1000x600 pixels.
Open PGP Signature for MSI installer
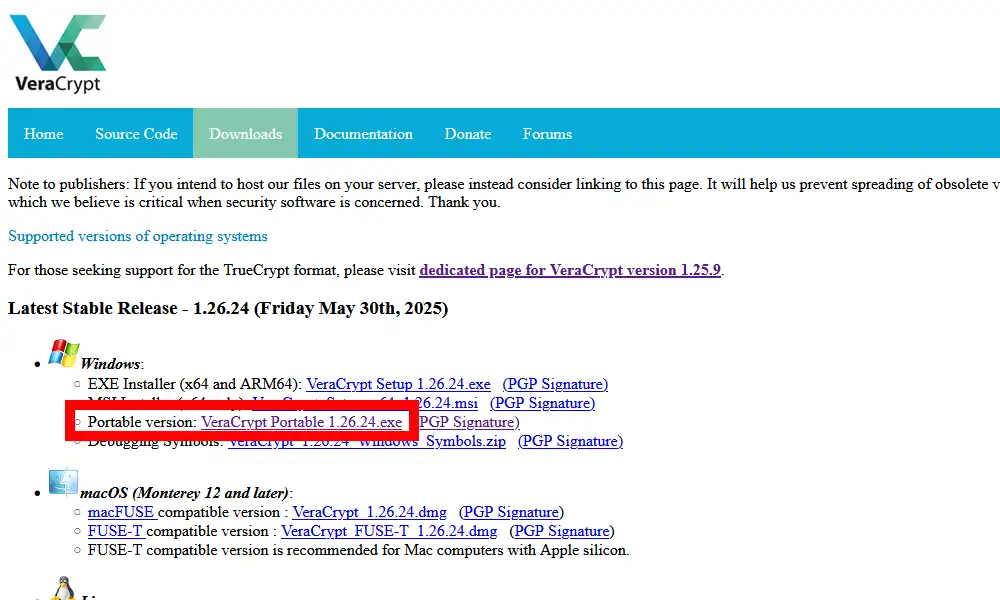[542, 403]
